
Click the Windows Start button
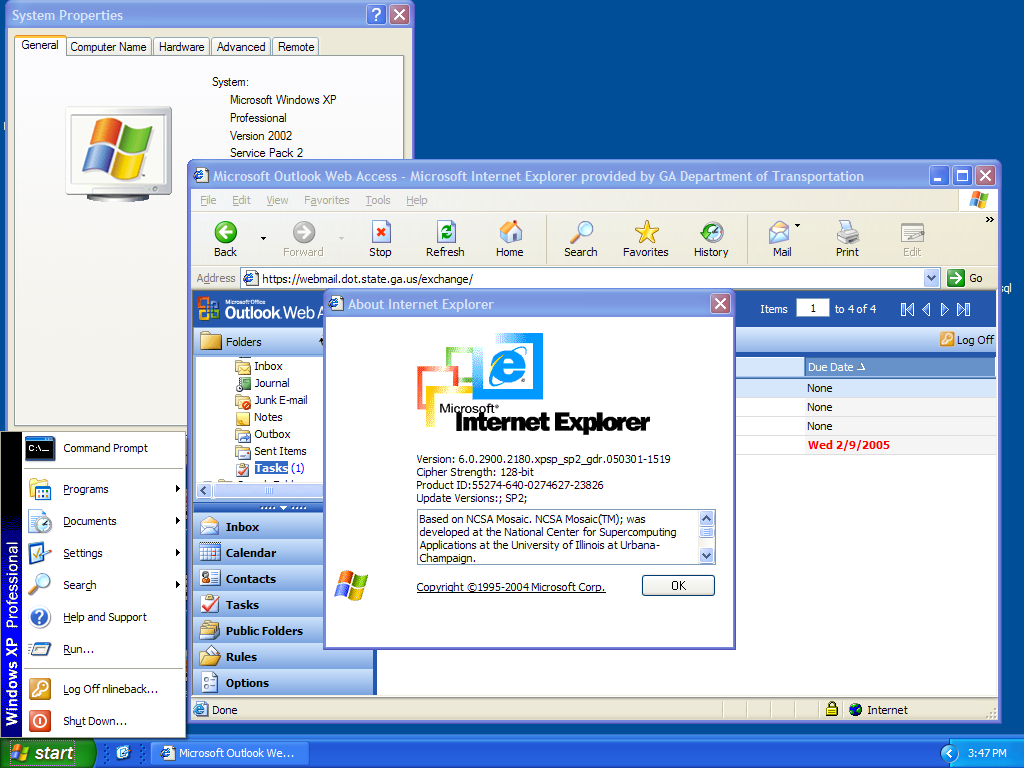(48, 753)
